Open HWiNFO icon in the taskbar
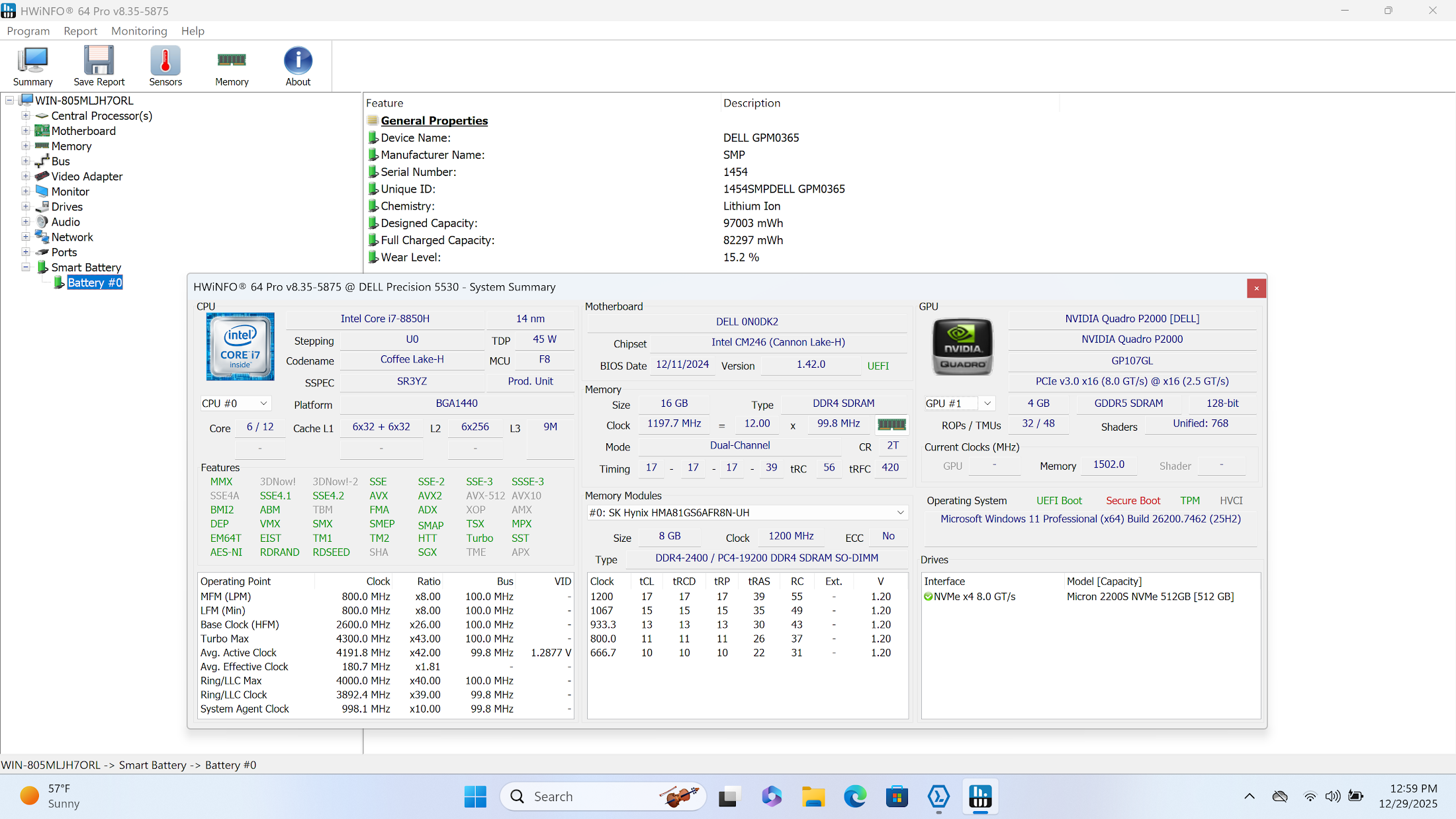The width and height of the screenshot is (1456, 819). pyautogui.click(x=980, y=797)
